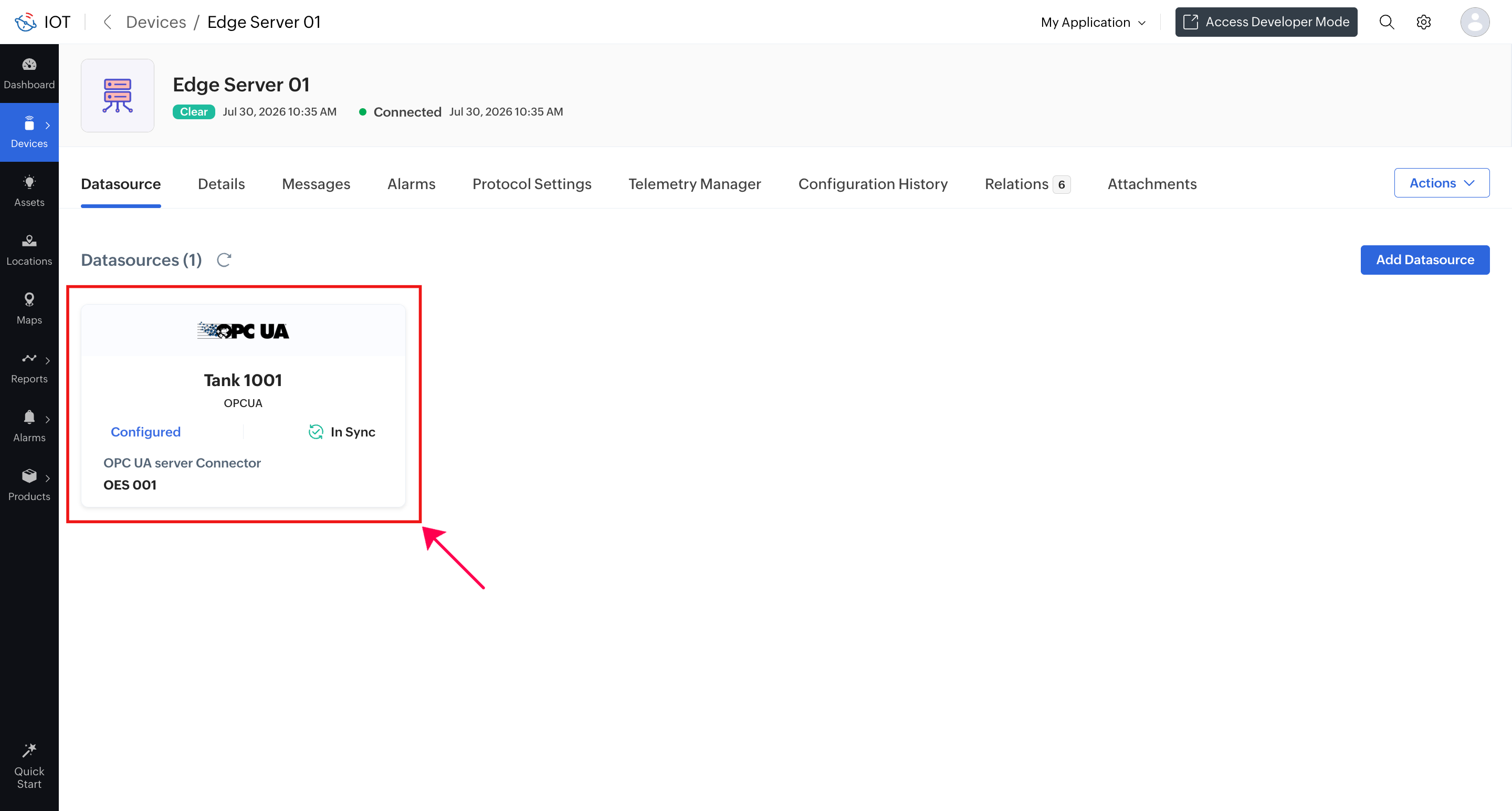
Task: Open Alarms from the sidebar
Action: (29, 426)
